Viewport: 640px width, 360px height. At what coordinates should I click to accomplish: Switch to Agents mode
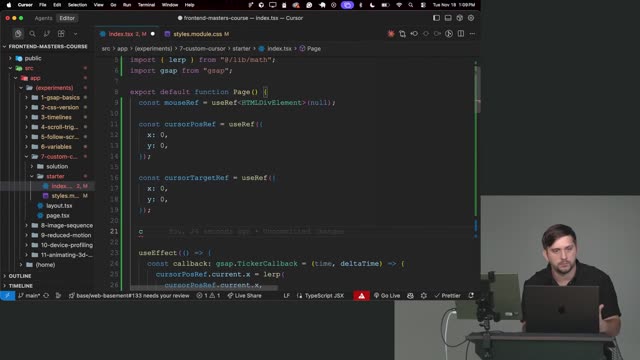tap(44, 18)
